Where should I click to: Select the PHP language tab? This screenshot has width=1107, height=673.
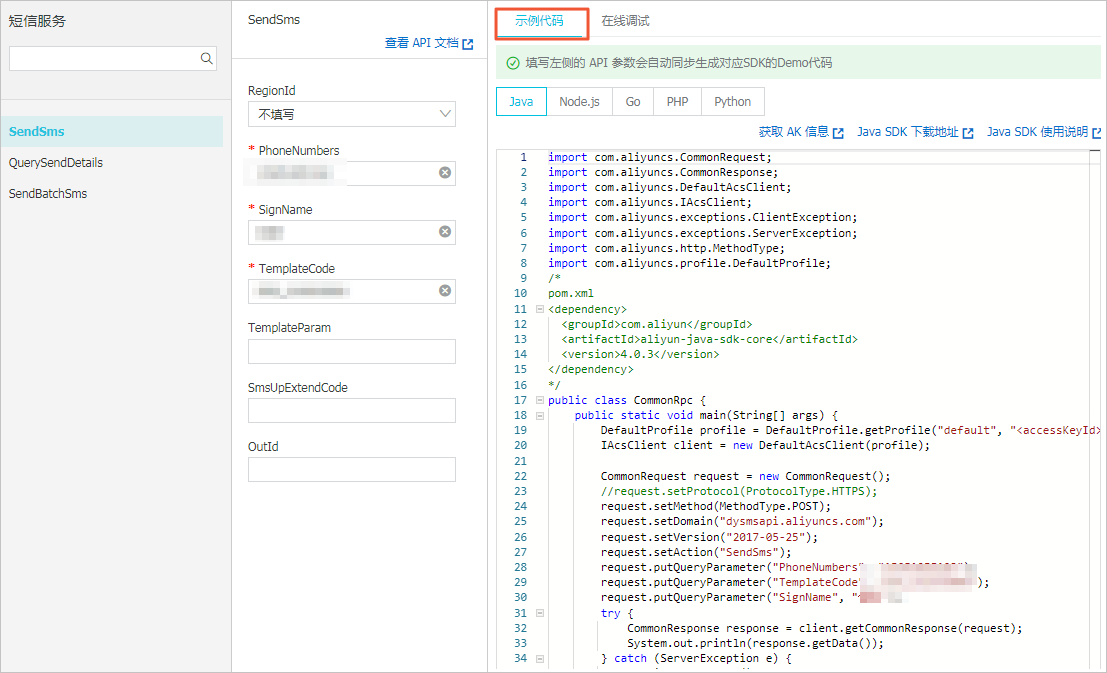[678, 102]
